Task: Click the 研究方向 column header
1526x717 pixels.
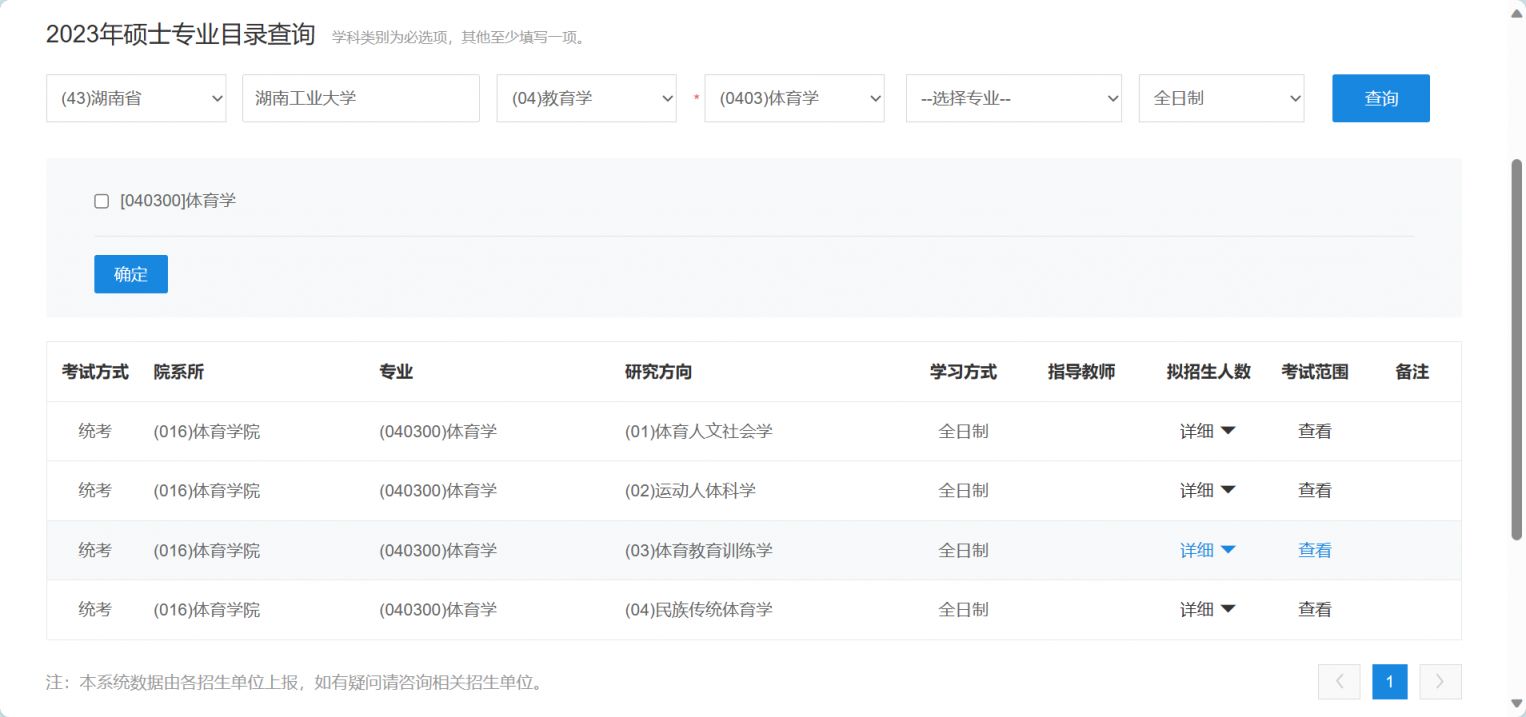Action: click(x=658, y=372)
